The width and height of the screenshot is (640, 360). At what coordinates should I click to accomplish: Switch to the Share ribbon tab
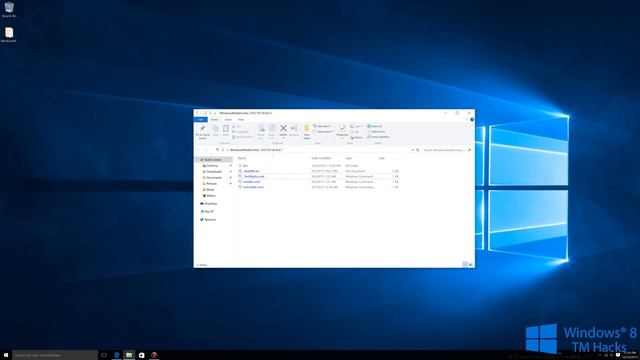click(x=228, y=120)
